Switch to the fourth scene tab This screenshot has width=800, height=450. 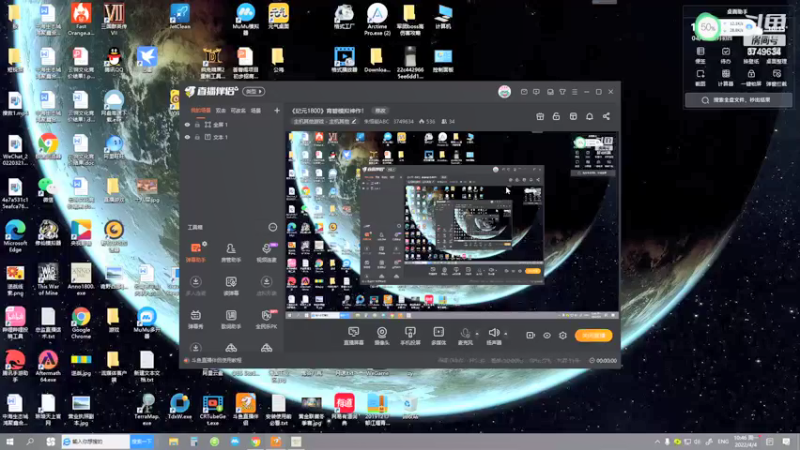coord(256,110)
